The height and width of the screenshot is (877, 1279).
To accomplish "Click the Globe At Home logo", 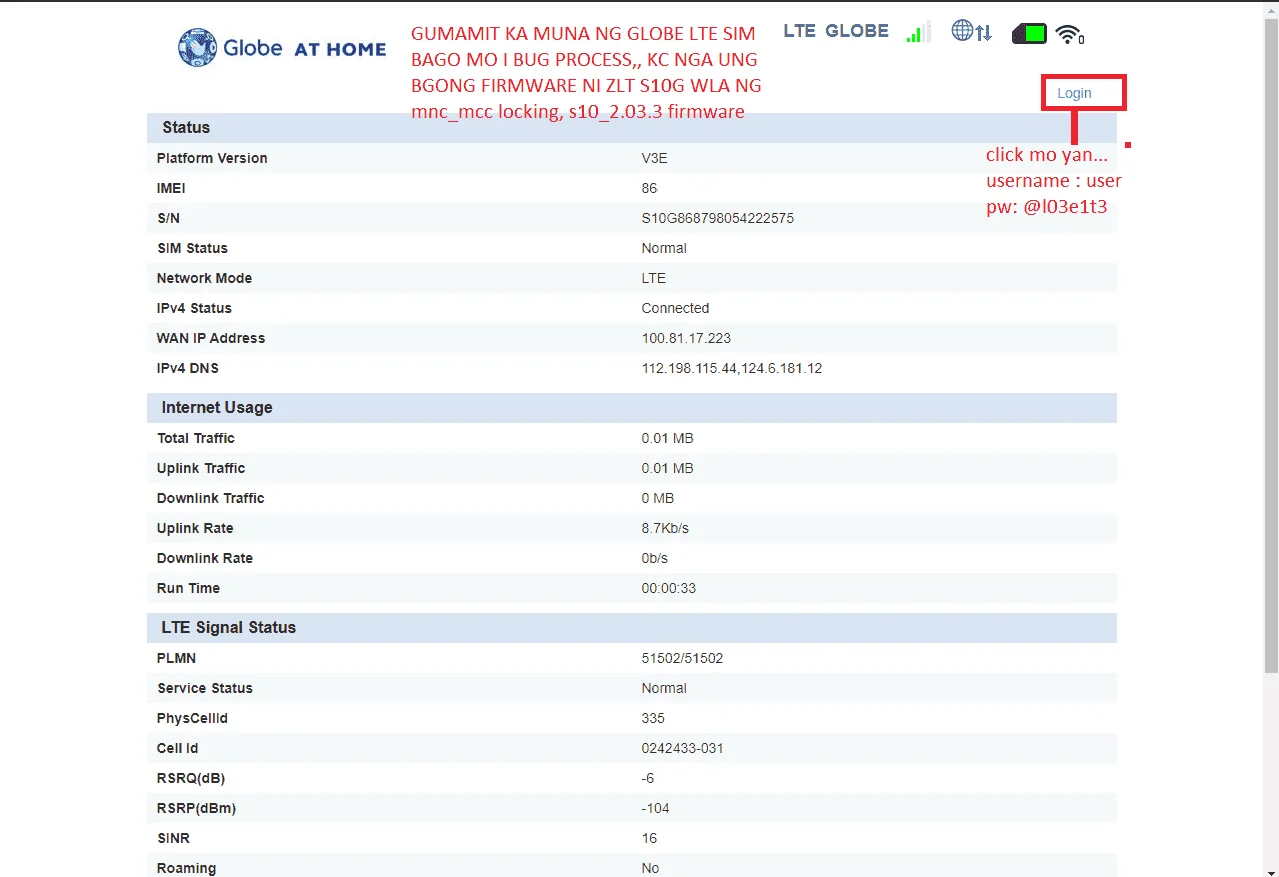I will pyautogui.click(x=282, y=48).
